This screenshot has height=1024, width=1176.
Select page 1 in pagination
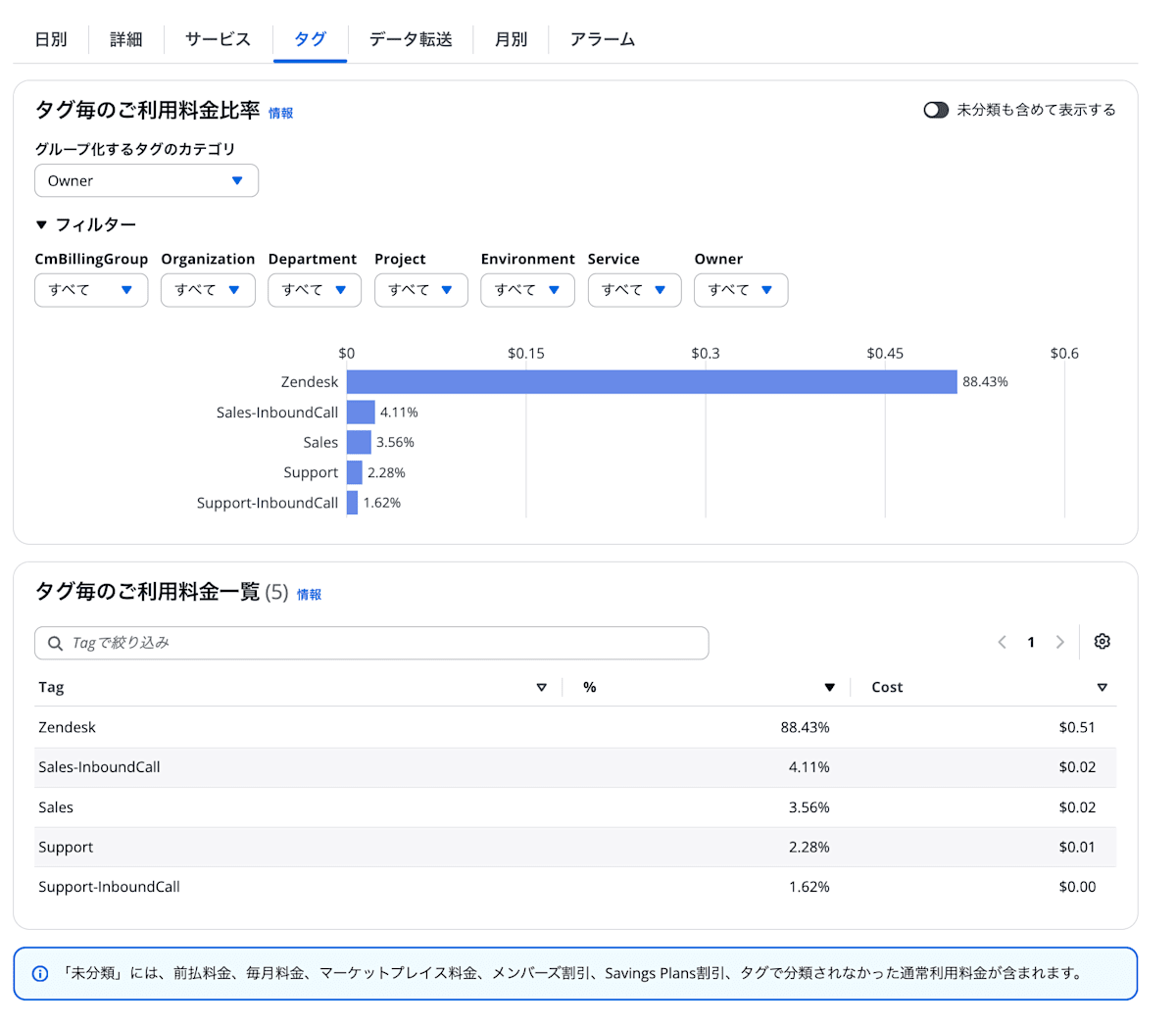pyautogui.click(x=1031, y=643)
